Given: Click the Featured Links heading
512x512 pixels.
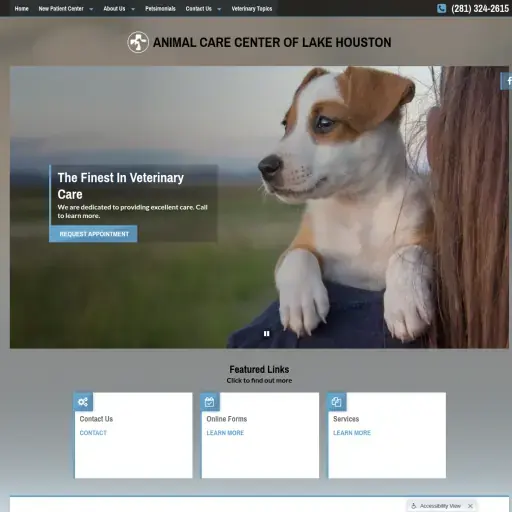Looking at the screenshot, I should (259, 369).
